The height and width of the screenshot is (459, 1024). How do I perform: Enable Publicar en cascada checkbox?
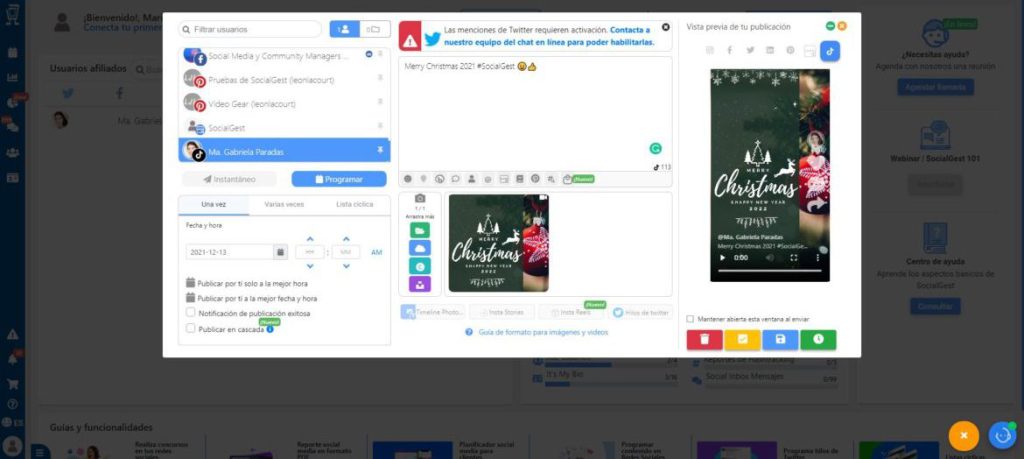[191, 329]
